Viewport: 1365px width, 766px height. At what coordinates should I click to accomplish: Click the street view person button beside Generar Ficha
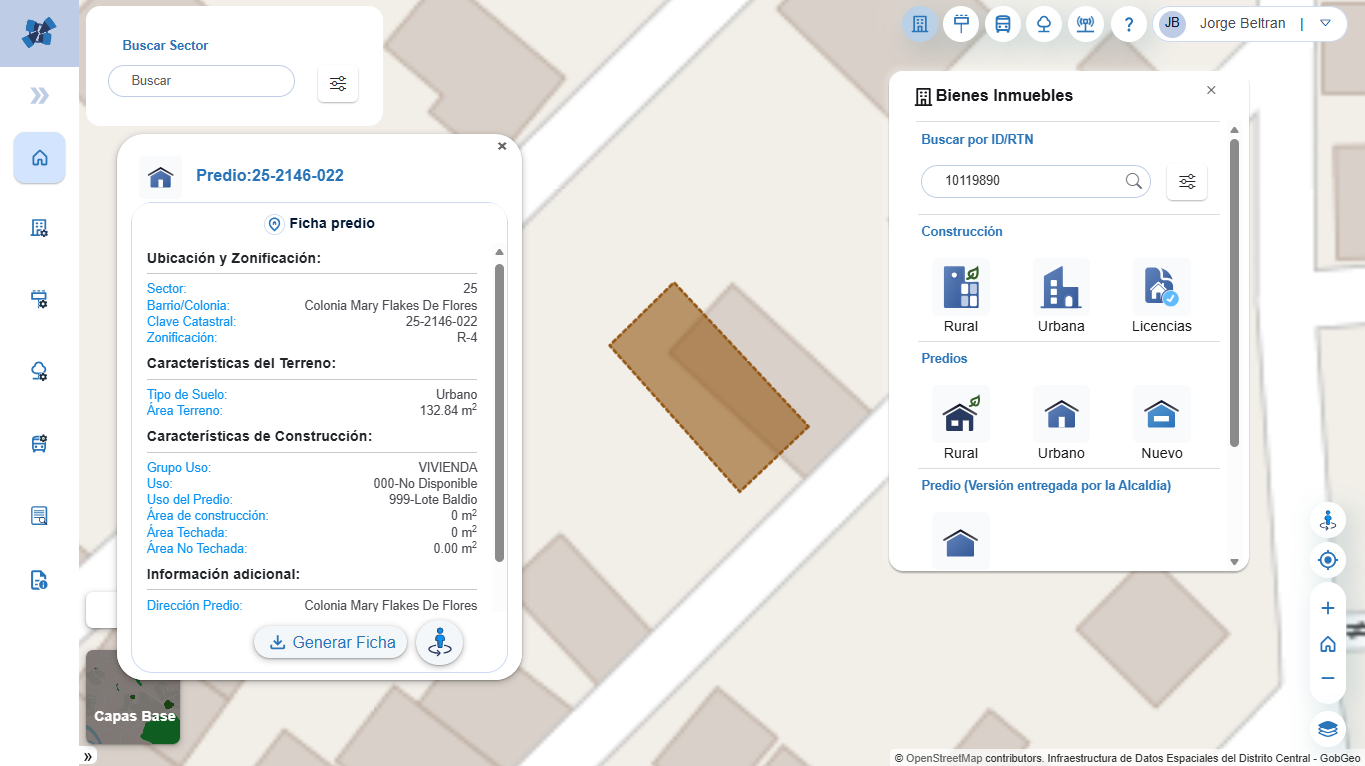pyautogui.click(x=439, y=642)
